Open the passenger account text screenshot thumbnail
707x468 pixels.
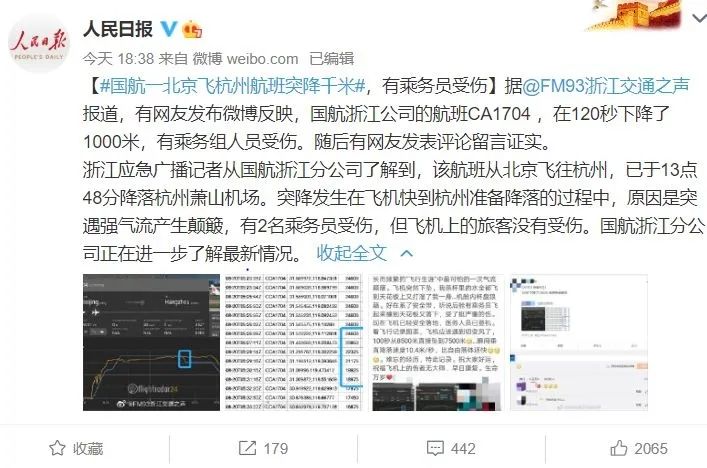pyautogui.click(x=436, y=342)
